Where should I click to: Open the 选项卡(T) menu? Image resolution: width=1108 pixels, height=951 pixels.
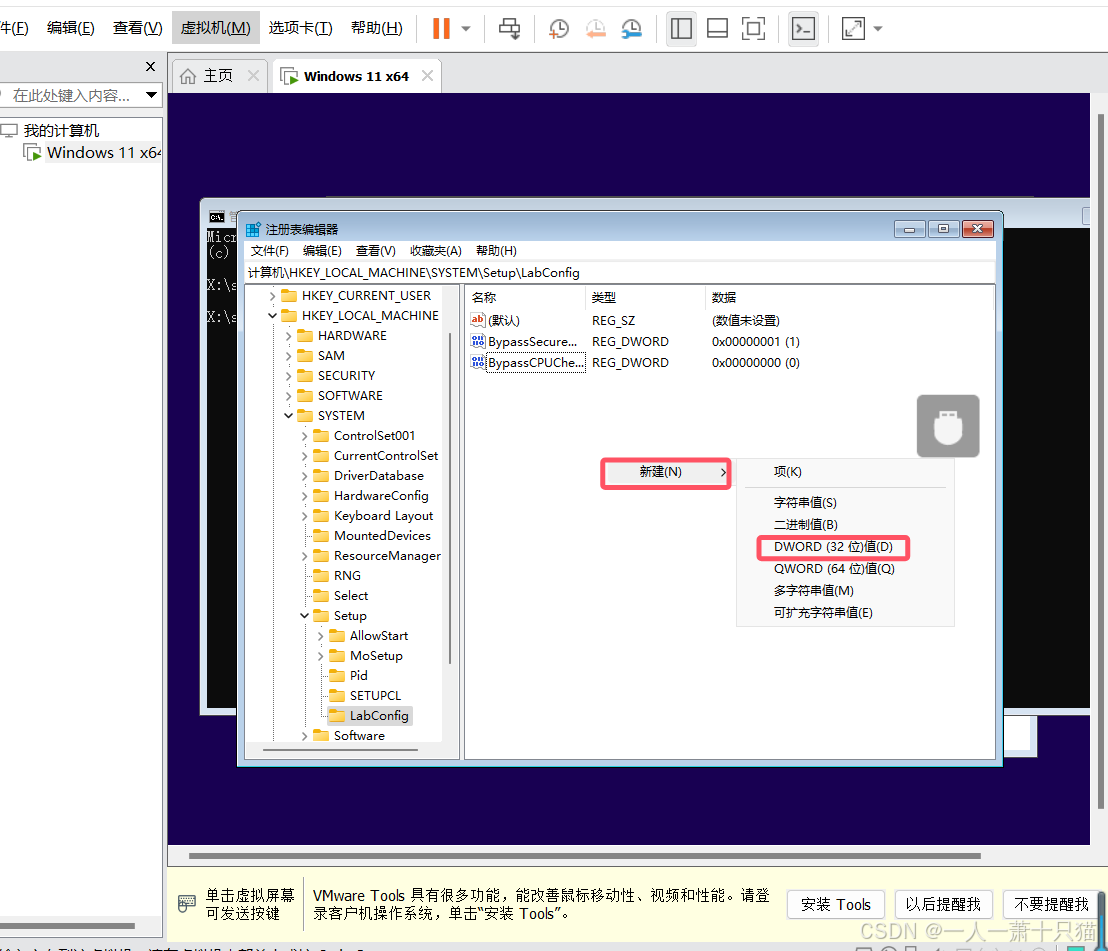point(300,28)
